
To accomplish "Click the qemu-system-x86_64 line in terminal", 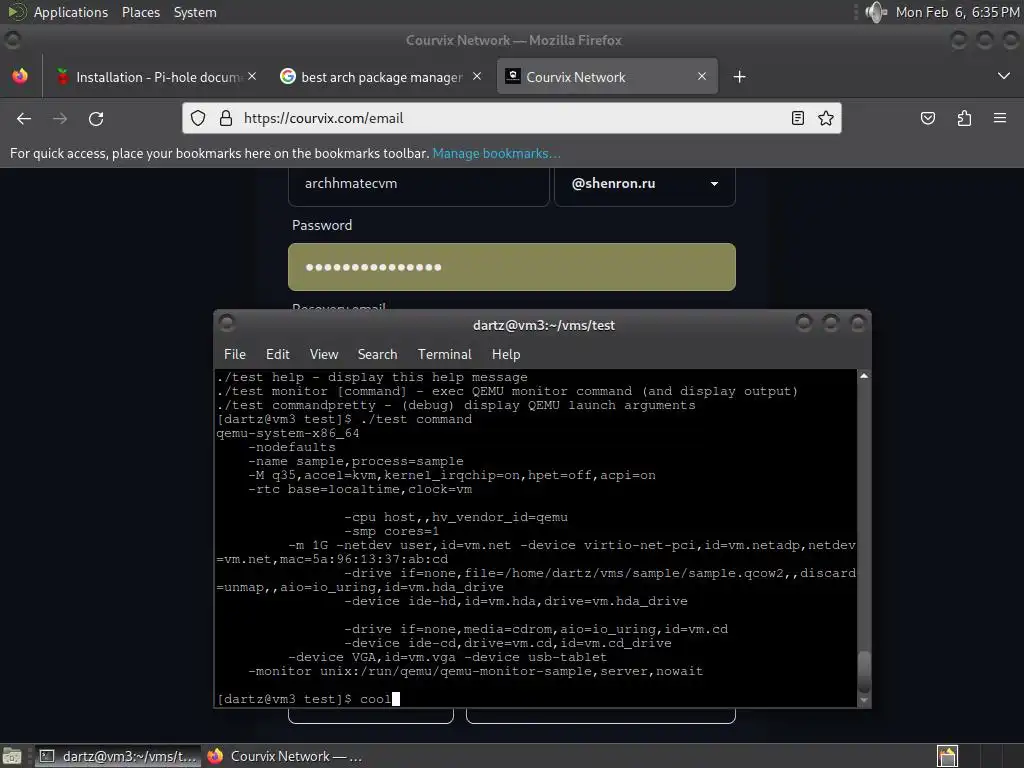I will tap(288, 433).
